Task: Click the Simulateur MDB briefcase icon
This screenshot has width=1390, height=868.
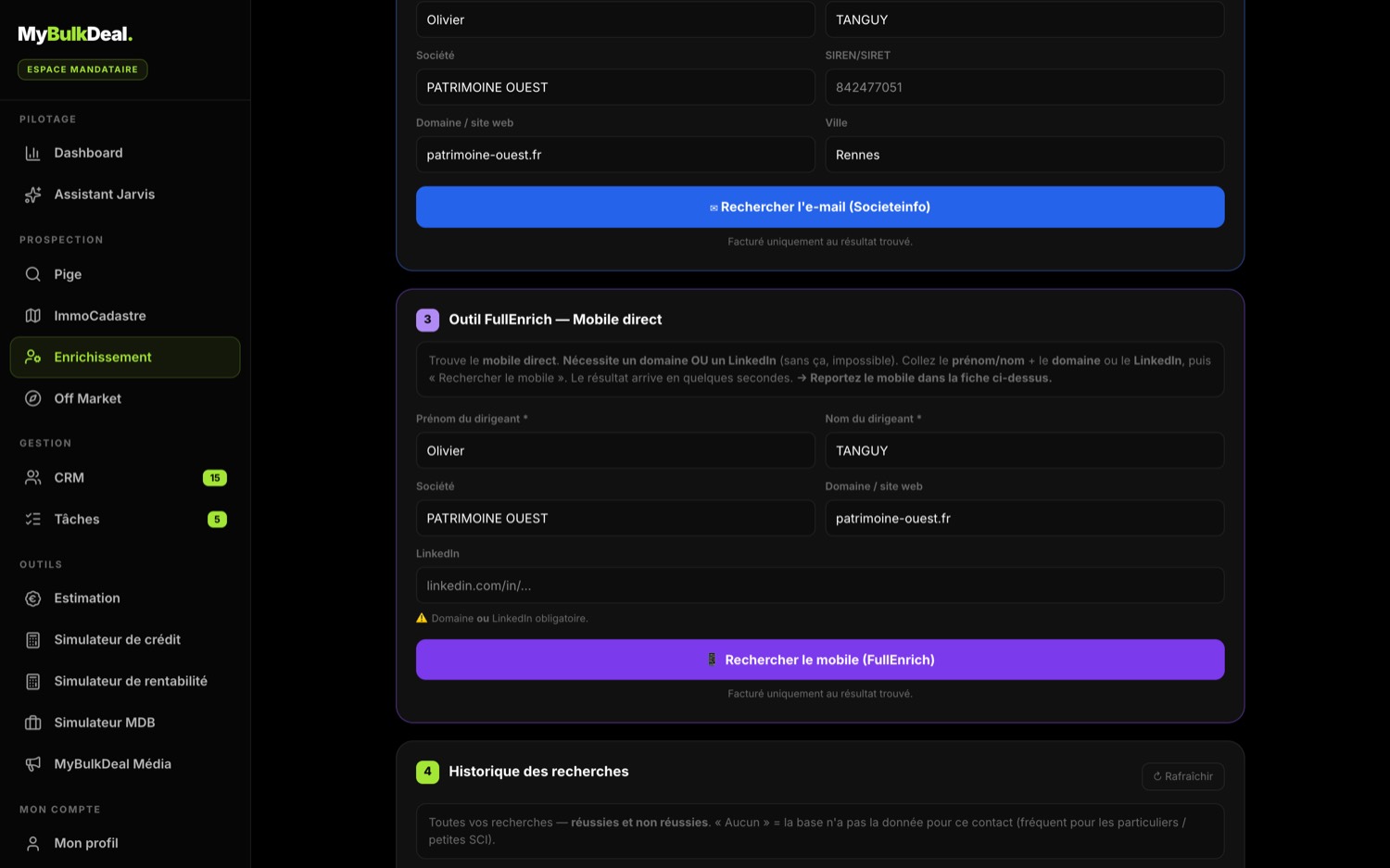Action: point(32,723)
